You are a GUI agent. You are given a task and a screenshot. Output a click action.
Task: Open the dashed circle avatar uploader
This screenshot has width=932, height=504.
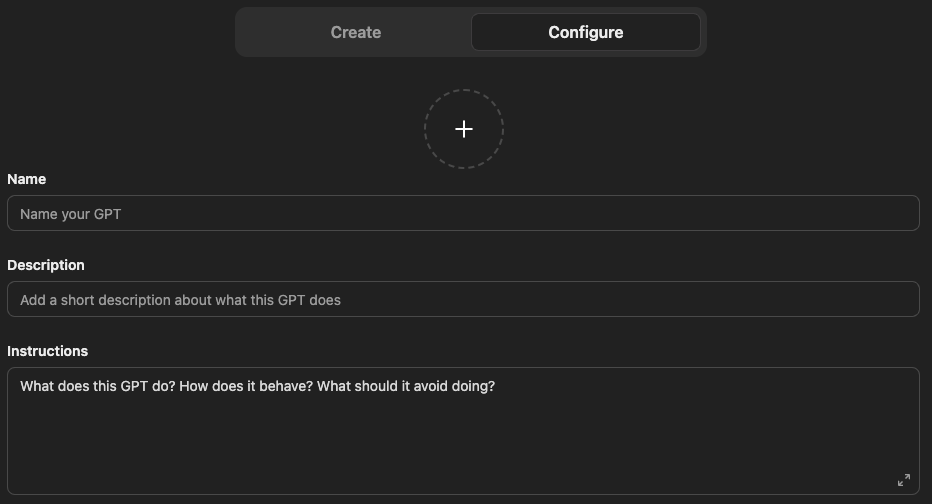[x=463, y=129]
